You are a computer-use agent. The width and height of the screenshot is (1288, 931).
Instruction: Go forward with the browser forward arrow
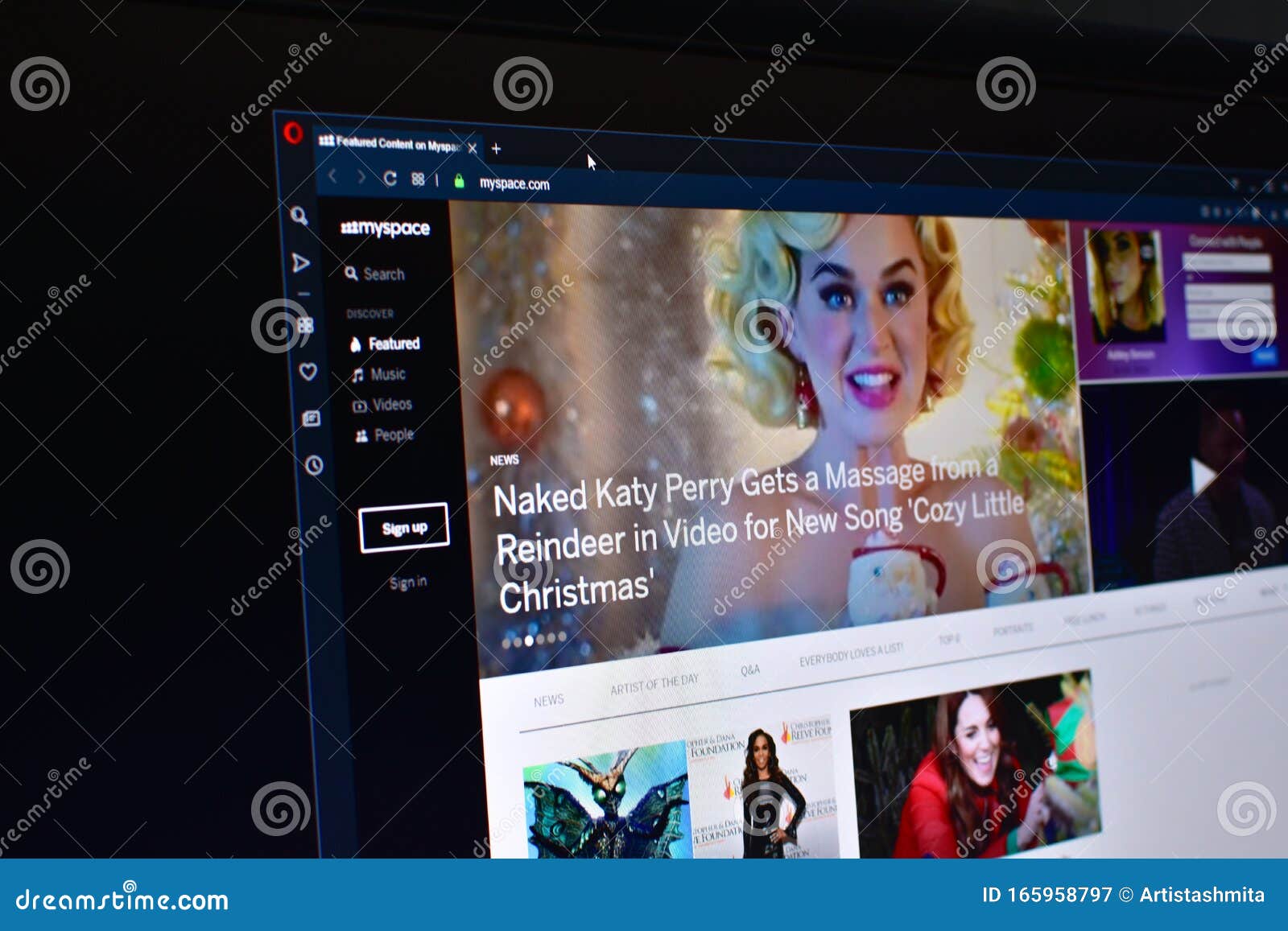361,178
